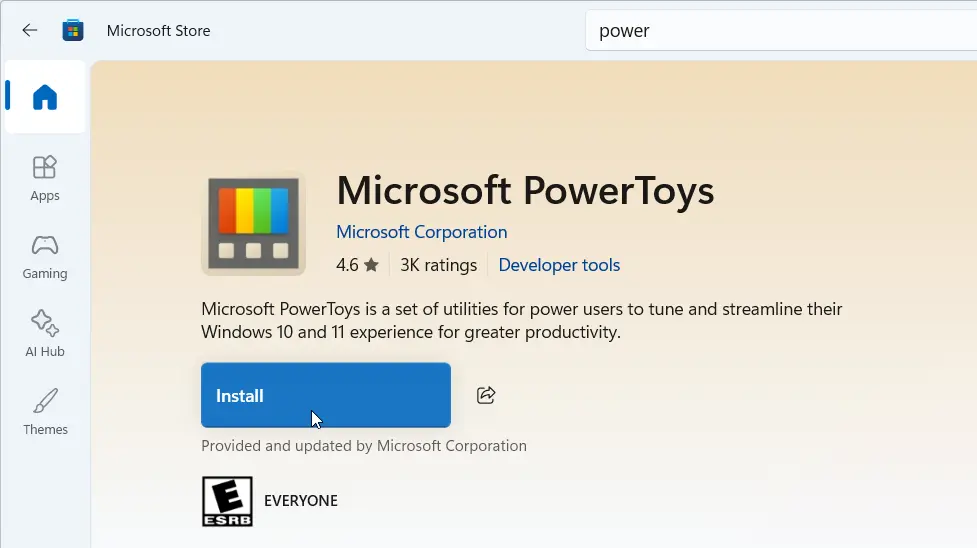The width and height of the screenshot is (977, 548).
Task: Install Microsoft PowerToys
Action: (x=326, y=395)
